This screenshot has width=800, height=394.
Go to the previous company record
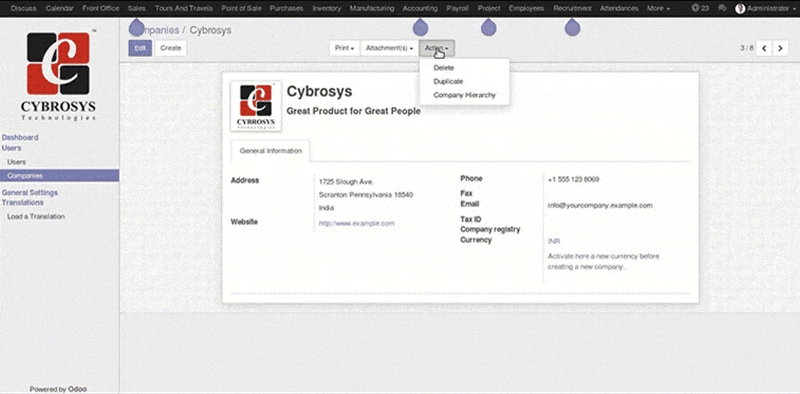764,48
